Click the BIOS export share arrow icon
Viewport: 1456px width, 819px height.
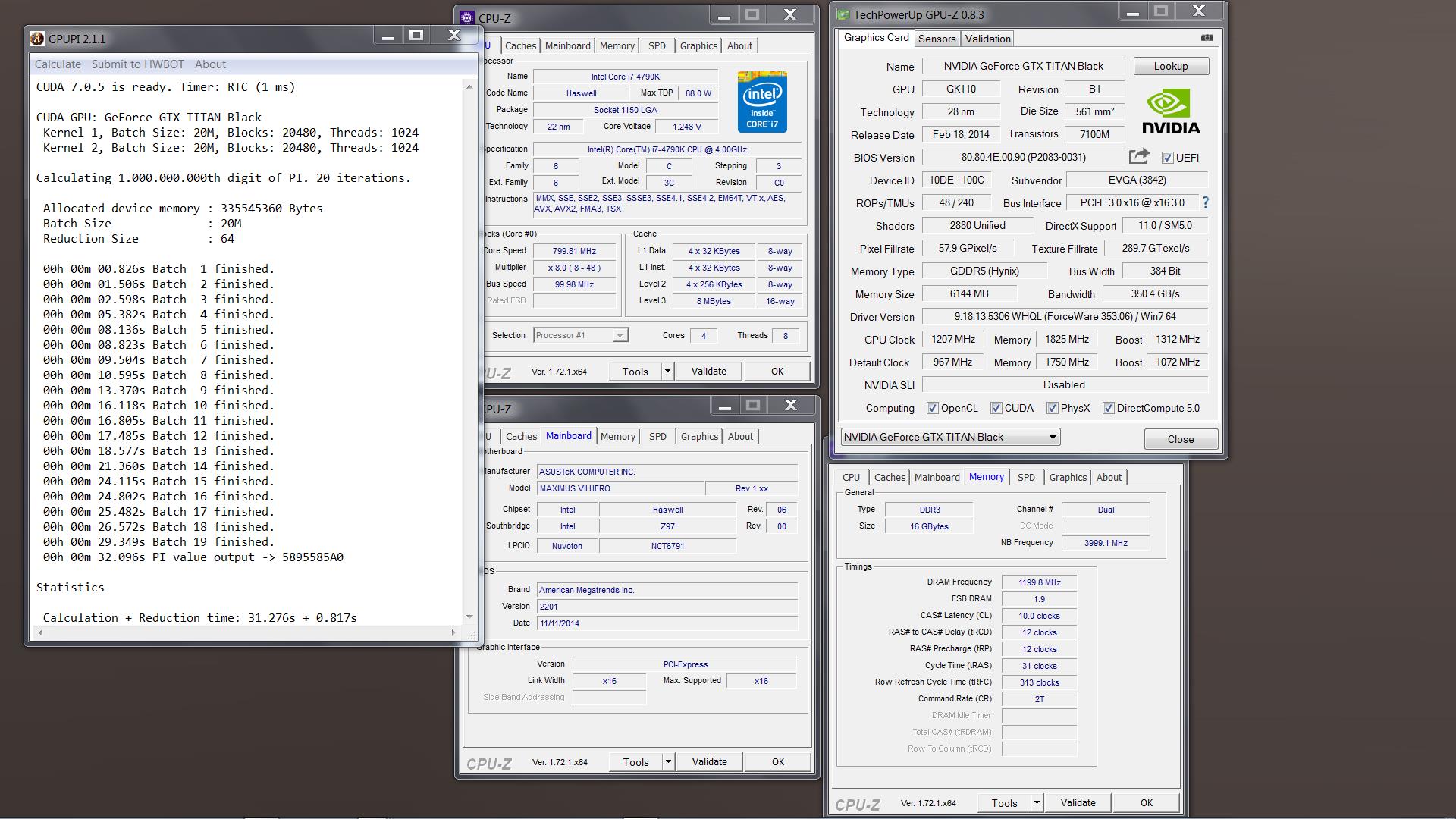click(x=1139, y=156)
